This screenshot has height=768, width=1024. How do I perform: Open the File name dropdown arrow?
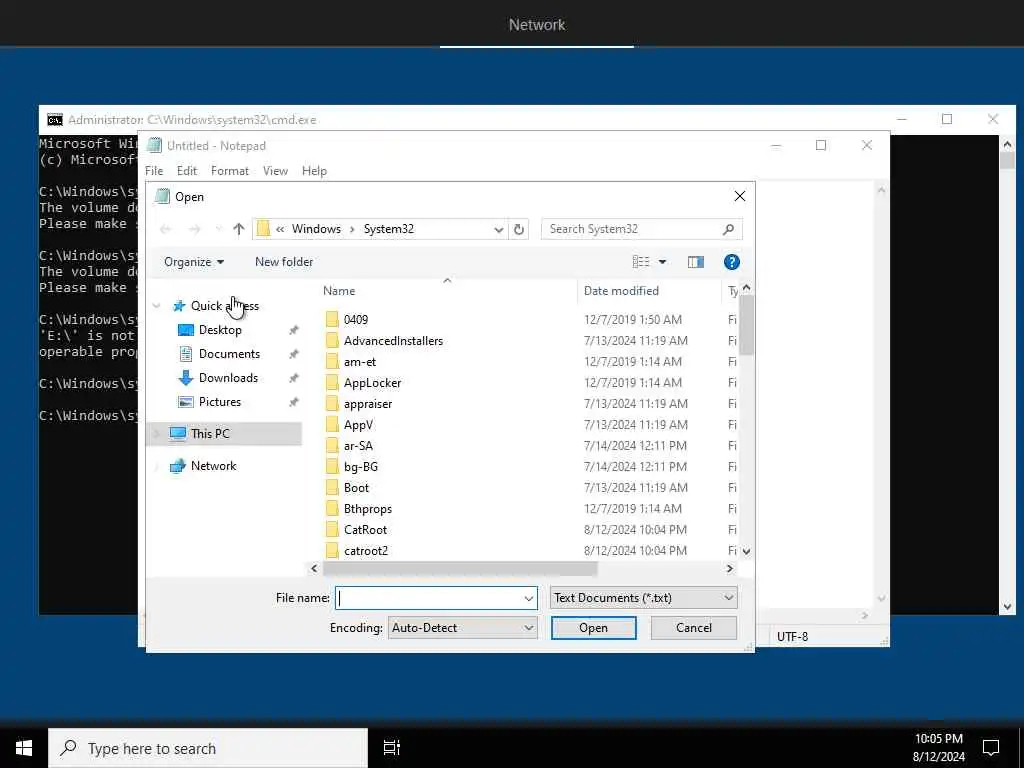click(x=528, y=598)
